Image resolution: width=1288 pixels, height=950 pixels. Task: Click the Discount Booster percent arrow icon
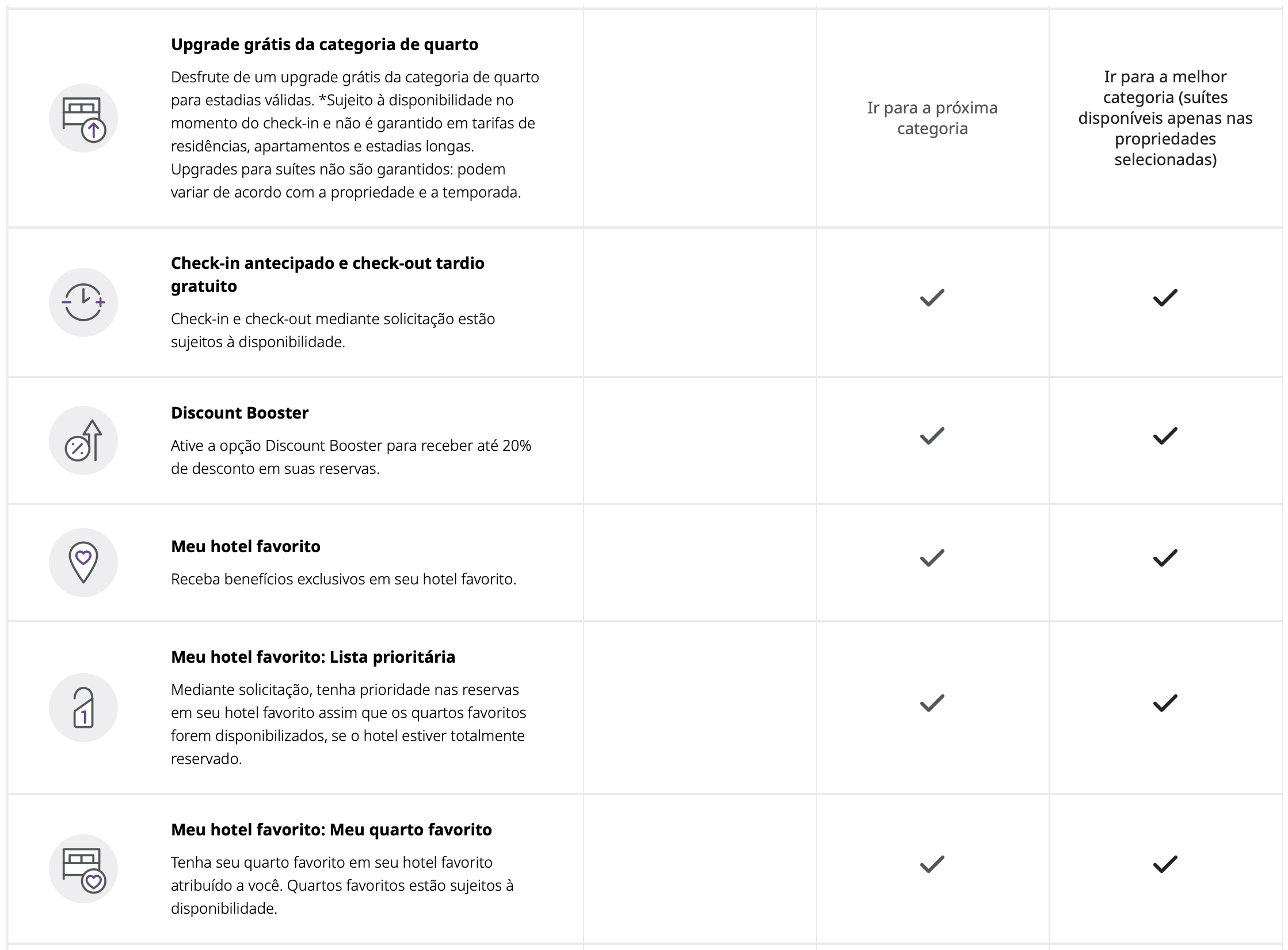83,440
